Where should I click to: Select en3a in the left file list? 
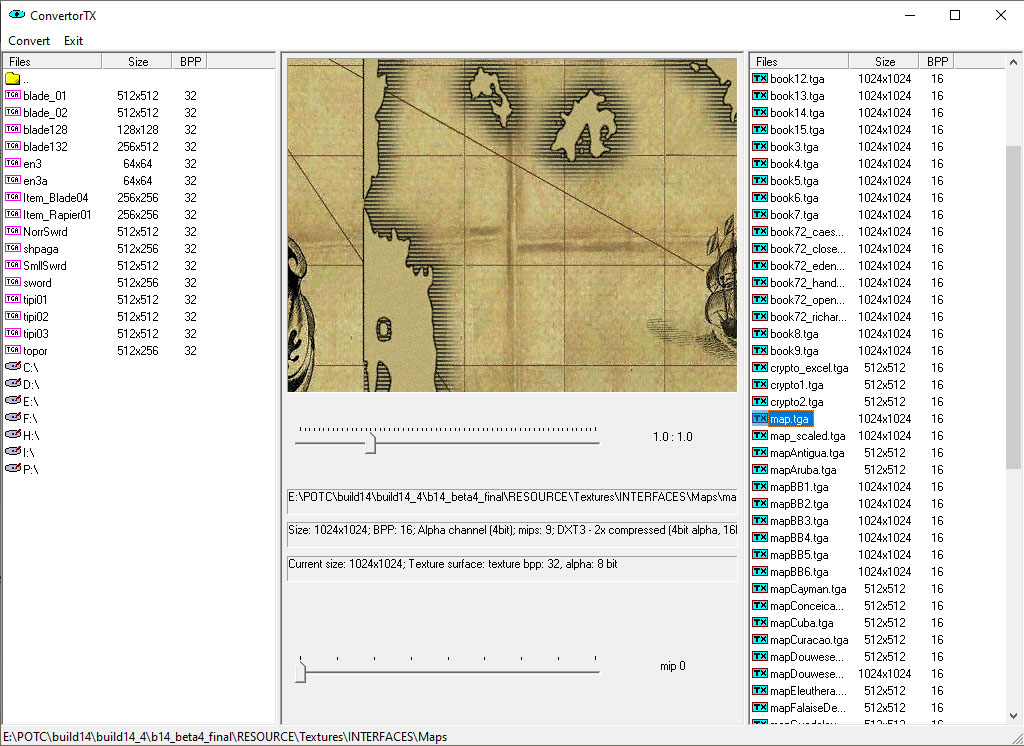pos(35,180)
